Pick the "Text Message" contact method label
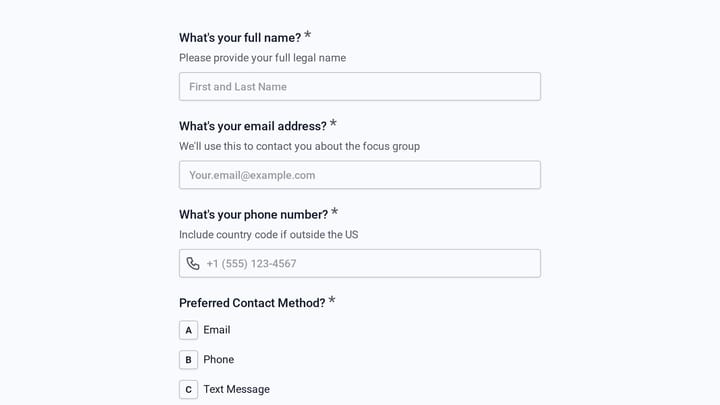 pyautogui.click(x=236, y=389)
